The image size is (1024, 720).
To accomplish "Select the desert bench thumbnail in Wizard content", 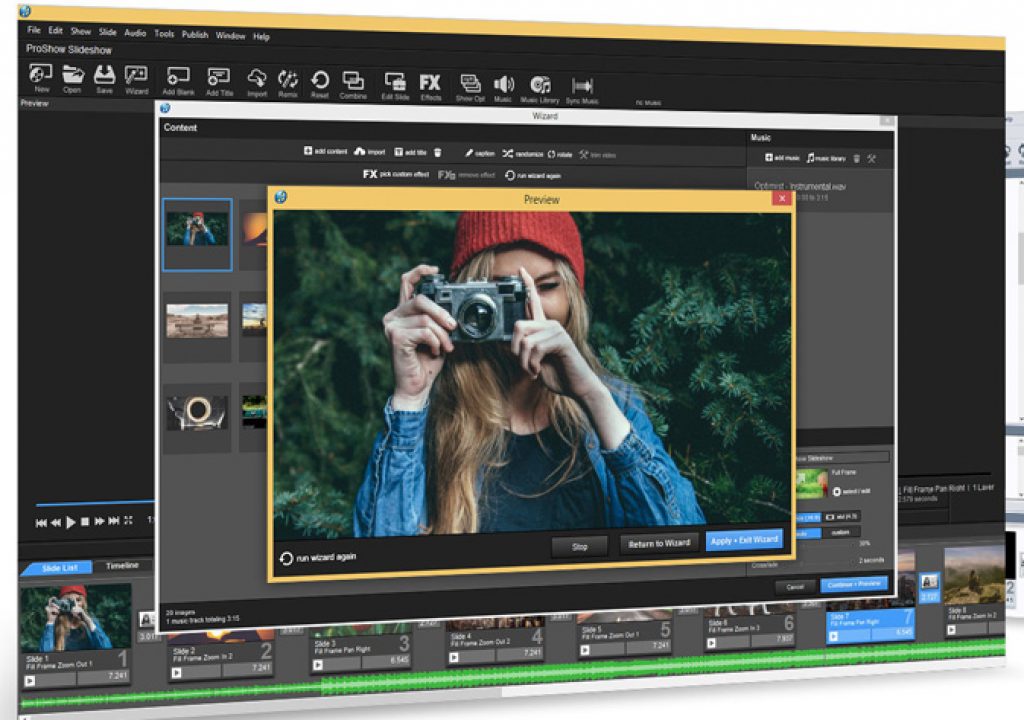I will click(197, 325).
